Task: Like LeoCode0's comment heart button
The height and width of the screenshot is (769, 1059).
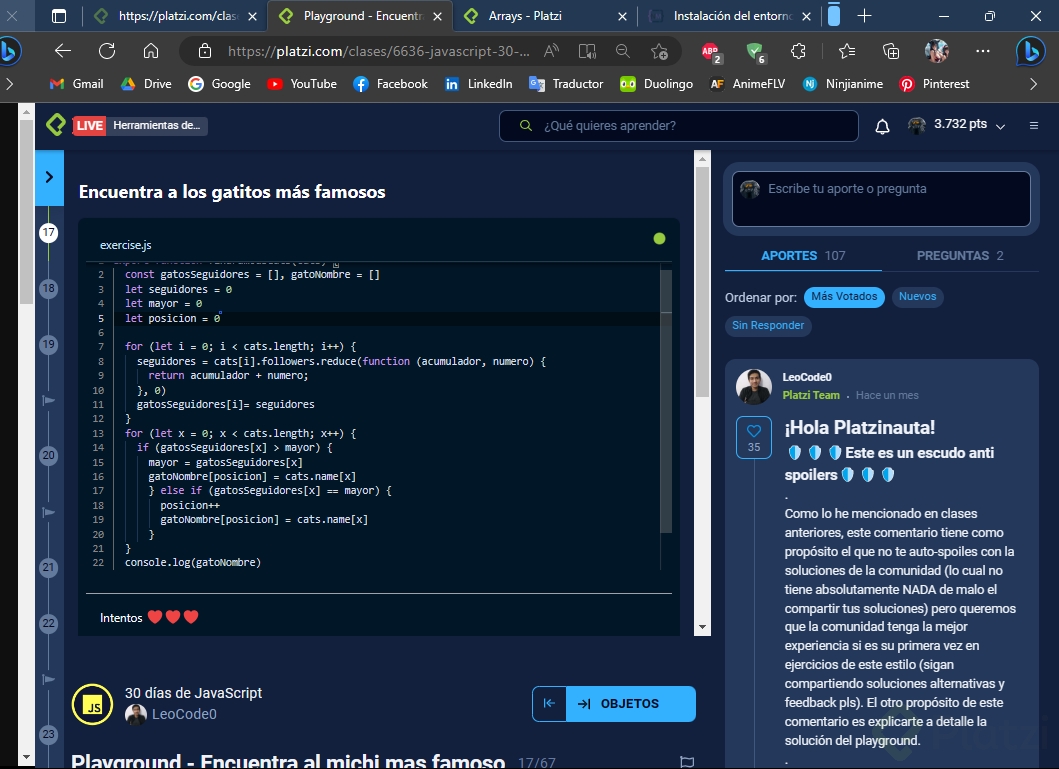Action: click(754, 438)
